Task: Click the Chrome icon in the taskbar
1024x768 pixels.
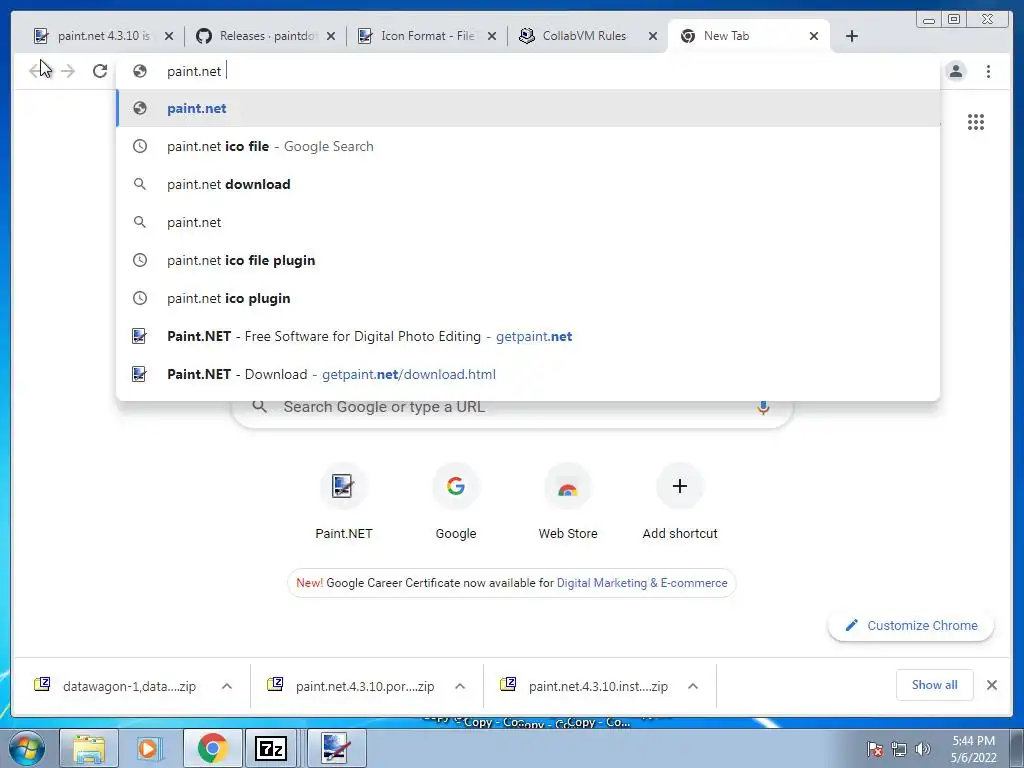Action: click(212, 748)
